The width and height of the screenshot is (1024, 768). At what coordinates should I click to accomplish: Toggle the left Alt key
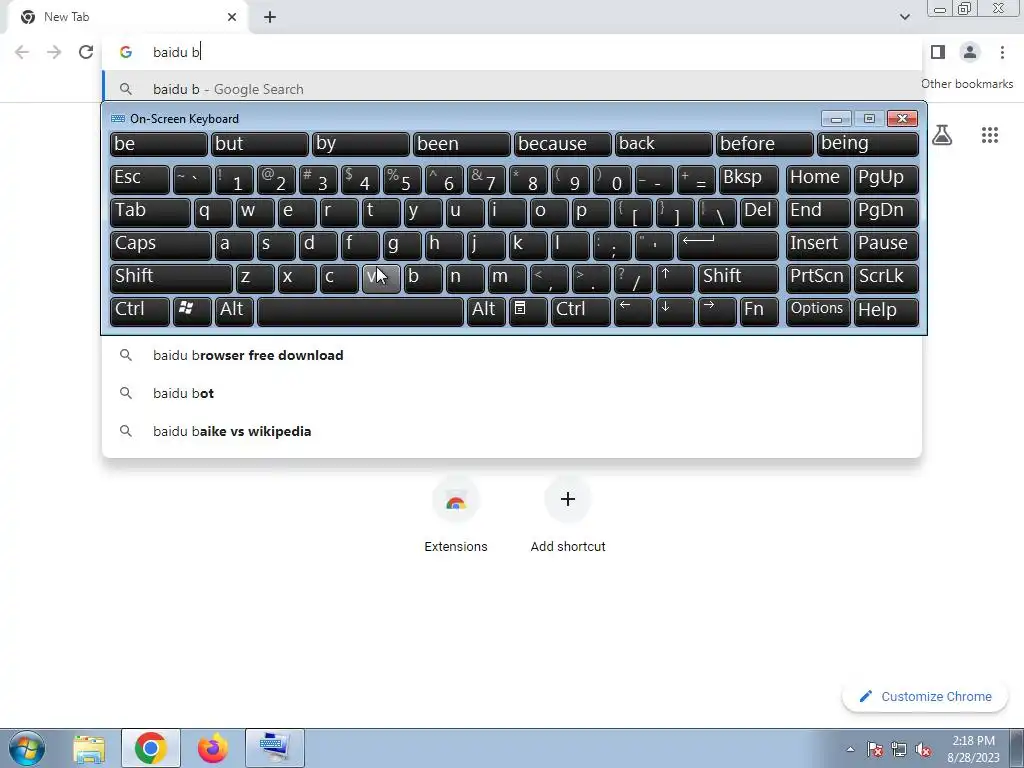[x=234, y=311]
